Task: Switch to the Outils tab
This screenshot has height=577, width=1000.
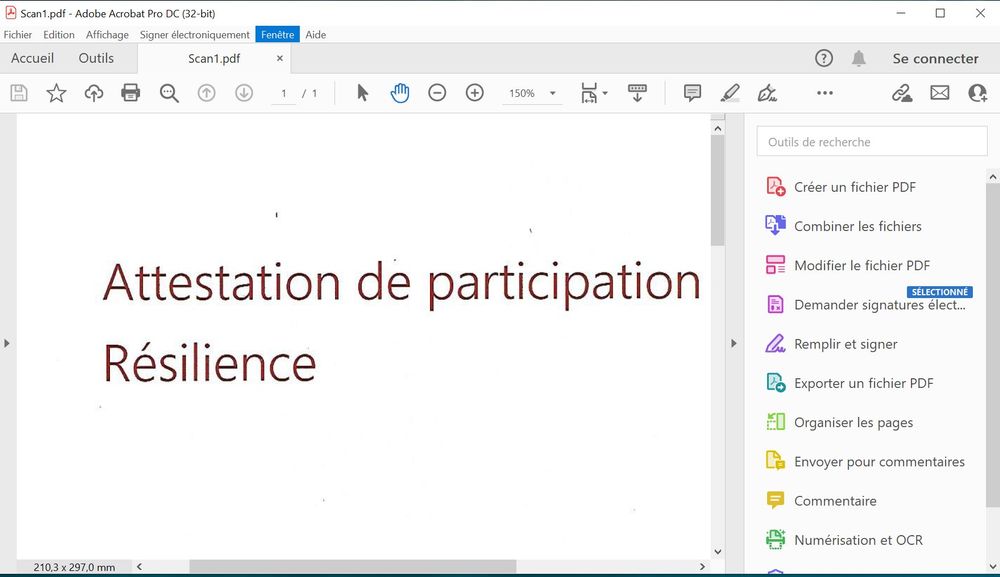Action: pyautogui.click(x=96, y=58)
